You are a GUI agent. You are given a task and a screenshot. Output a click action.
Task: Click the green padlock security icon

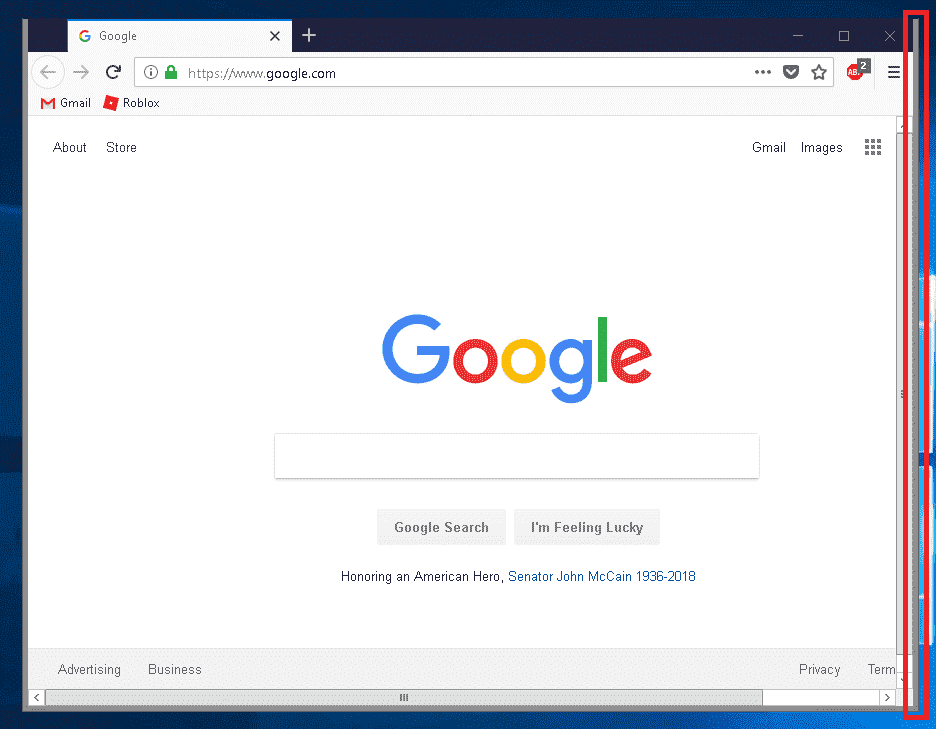171,73
